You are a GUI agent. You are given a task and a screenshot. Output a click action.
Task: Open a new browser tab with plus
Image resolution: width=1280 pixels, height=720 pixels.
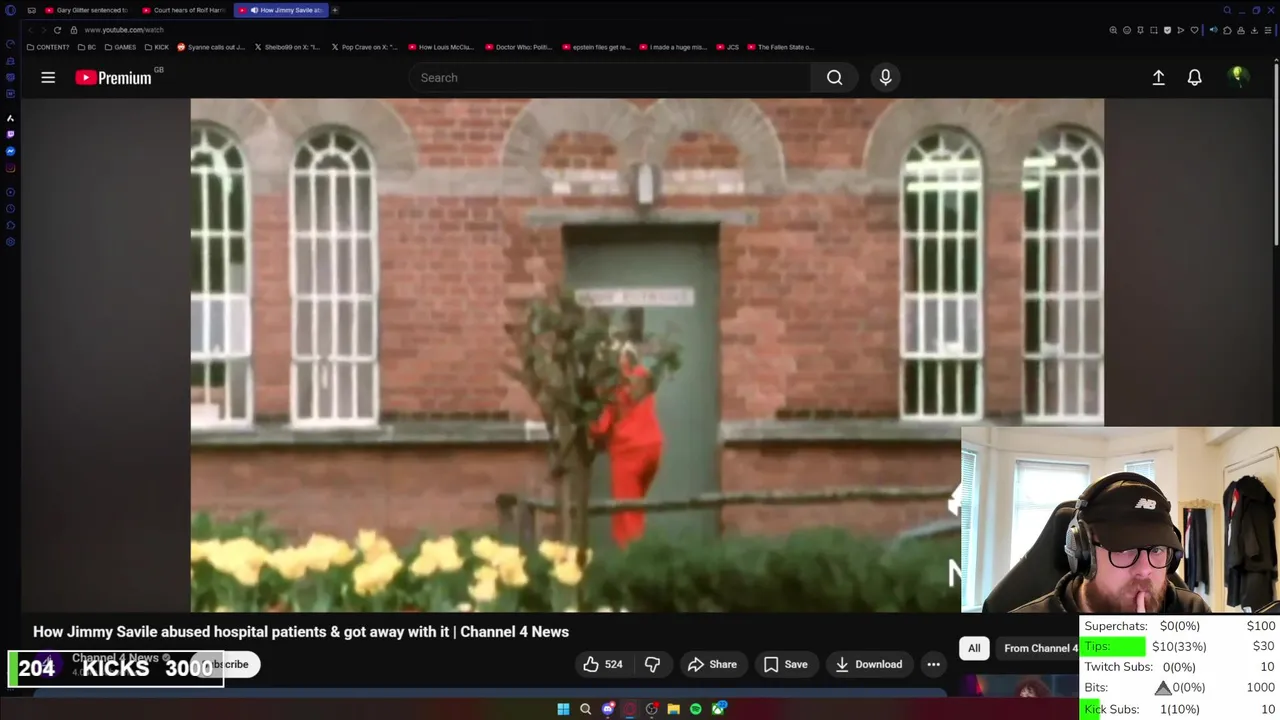pyautogui.click(x=335, y=10)
